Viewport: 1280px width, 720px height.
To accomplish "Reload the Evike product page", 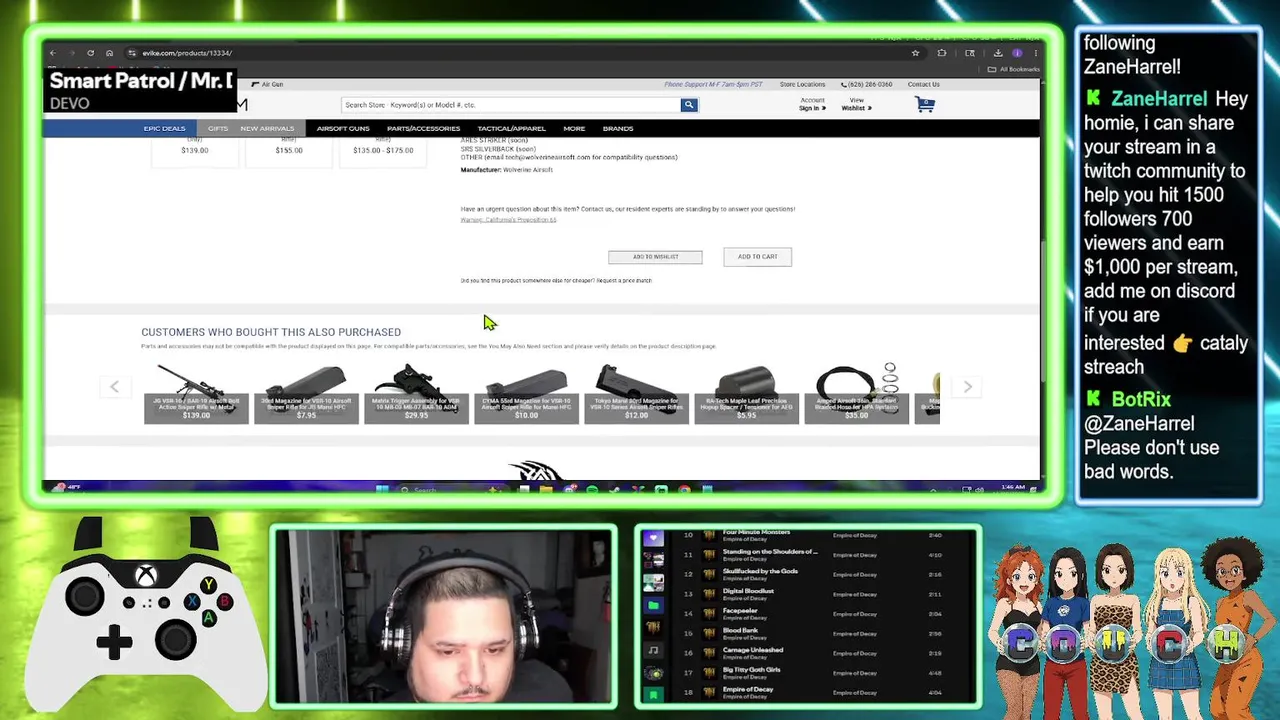I will (x=90, y=53).
